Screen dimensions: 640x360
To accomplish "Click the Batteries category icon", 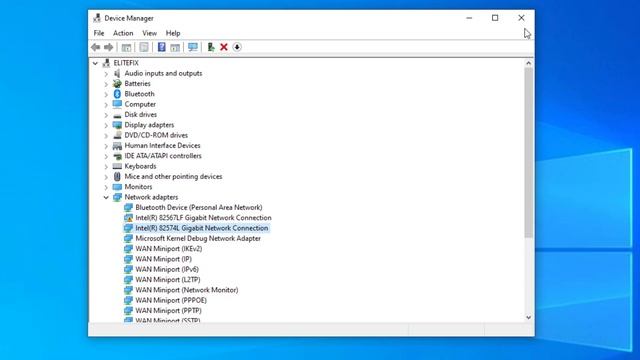I will [117, 84].
